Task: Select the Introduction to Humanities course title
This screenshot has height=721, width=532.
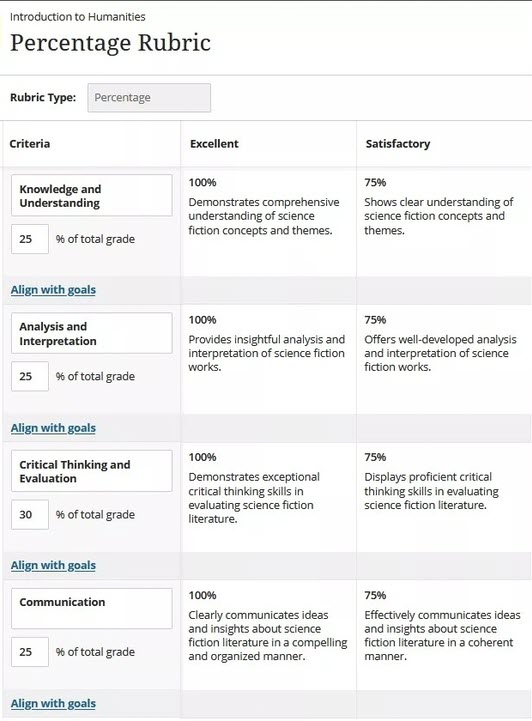Action: click(x=78, y=17)
